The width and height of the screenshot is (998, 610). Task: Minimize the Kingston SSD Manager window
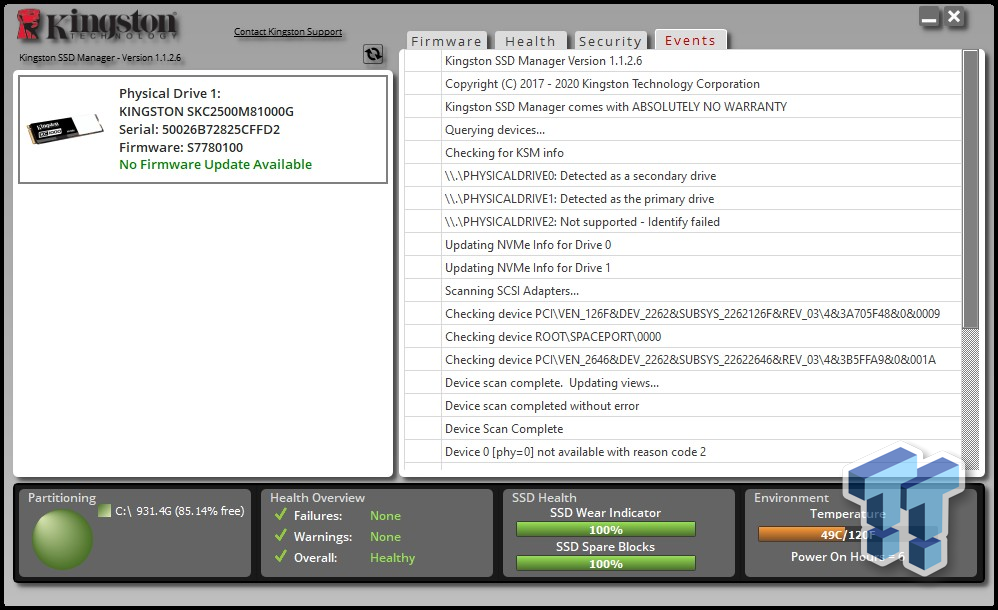click(x=929, y=17)
